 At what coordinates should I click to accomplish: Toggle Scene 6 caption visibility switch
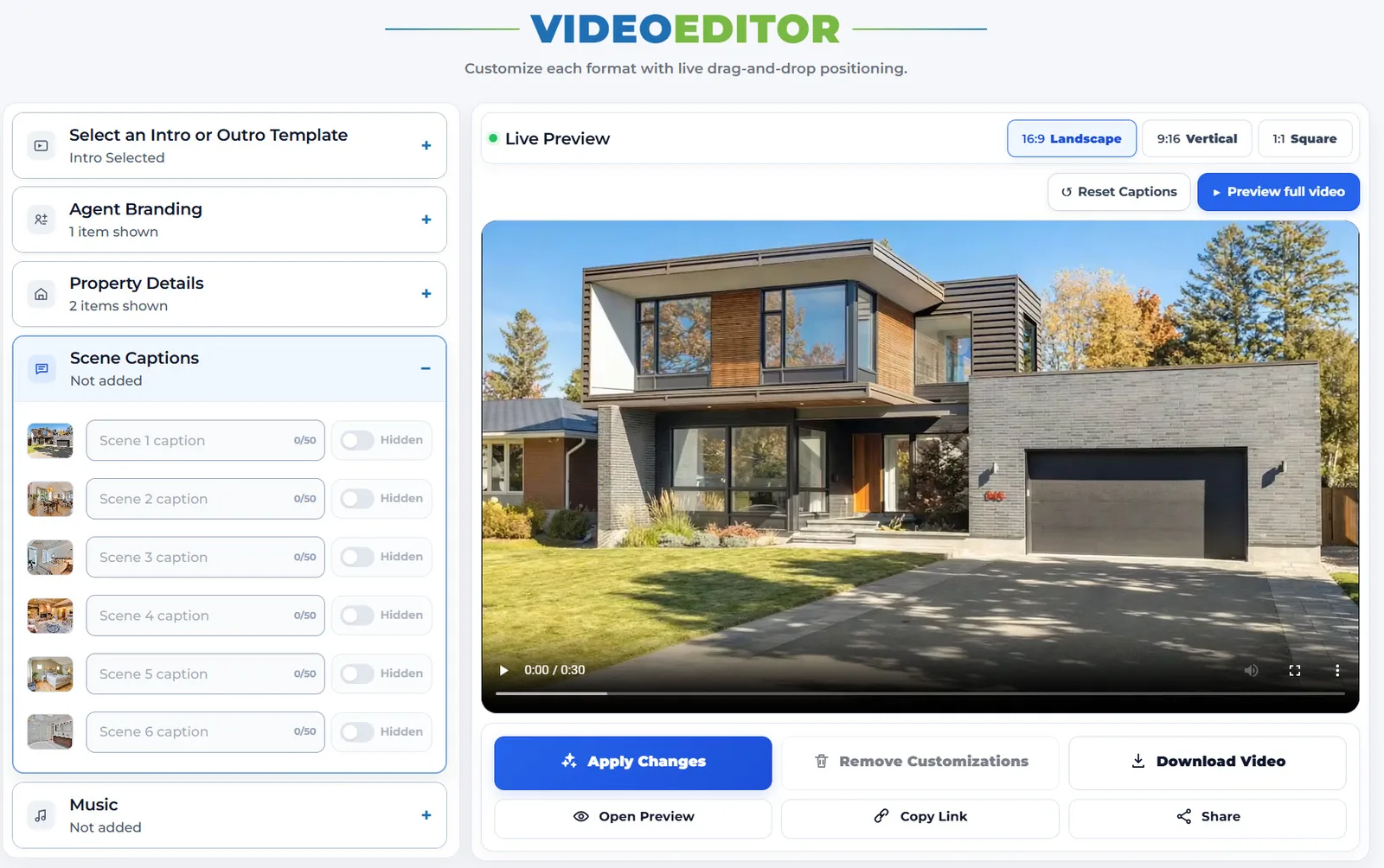[x=356, y=732]
